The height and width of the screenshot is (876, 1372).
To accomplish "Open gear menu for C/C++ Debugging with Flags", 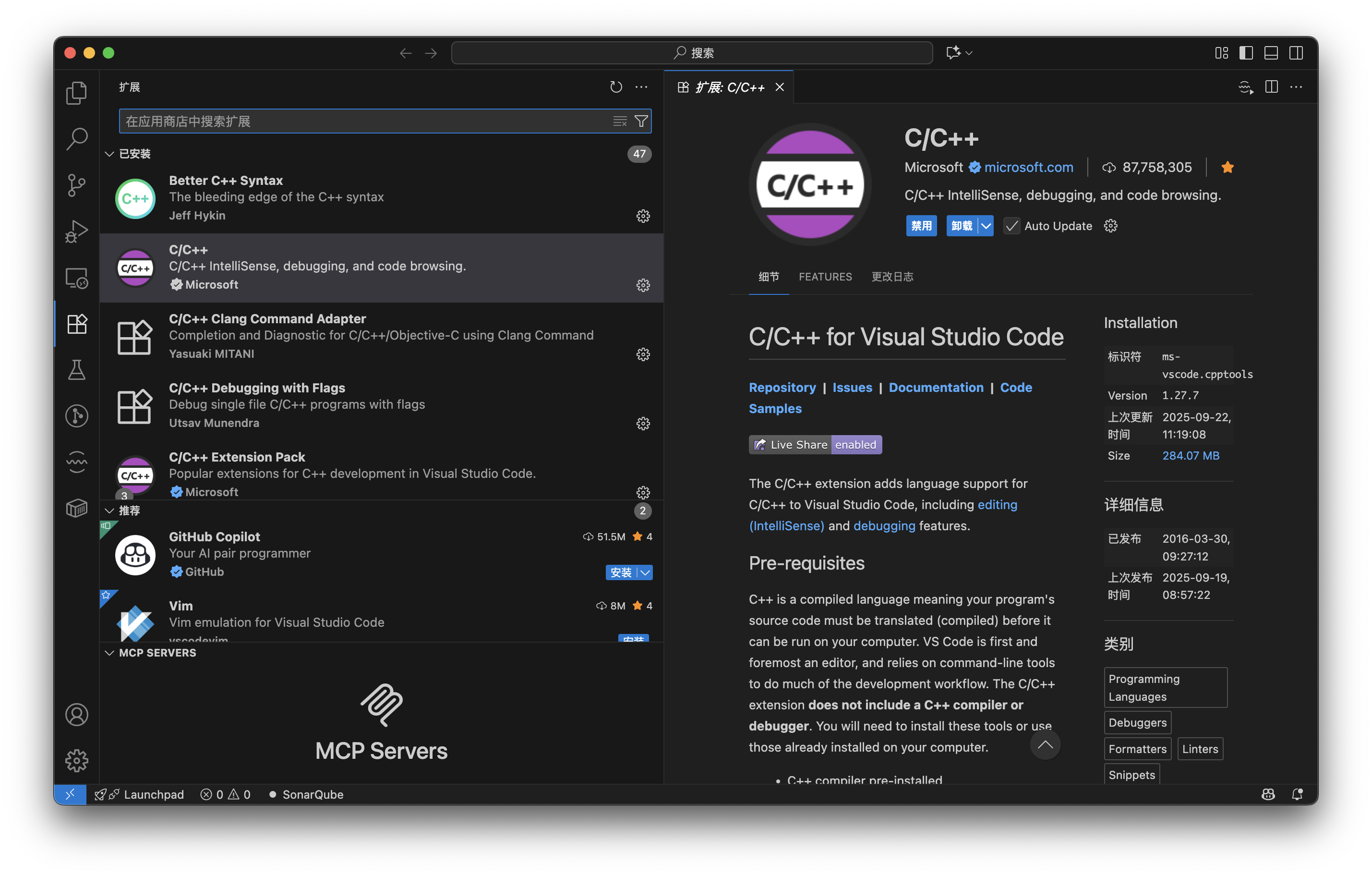I will coord(643,424).
